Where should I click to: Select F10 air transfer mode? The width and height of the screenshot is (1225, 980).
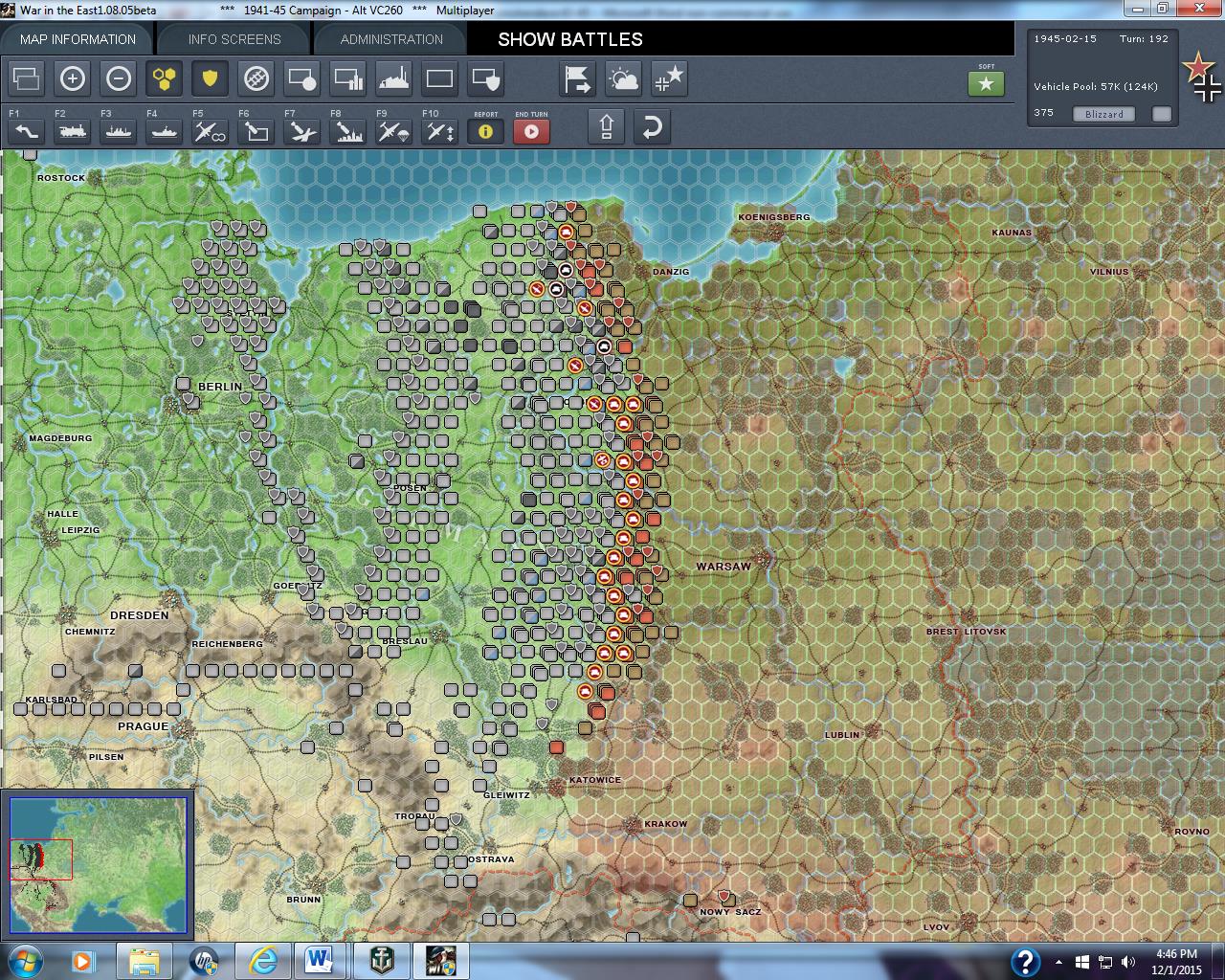point(440,130)
